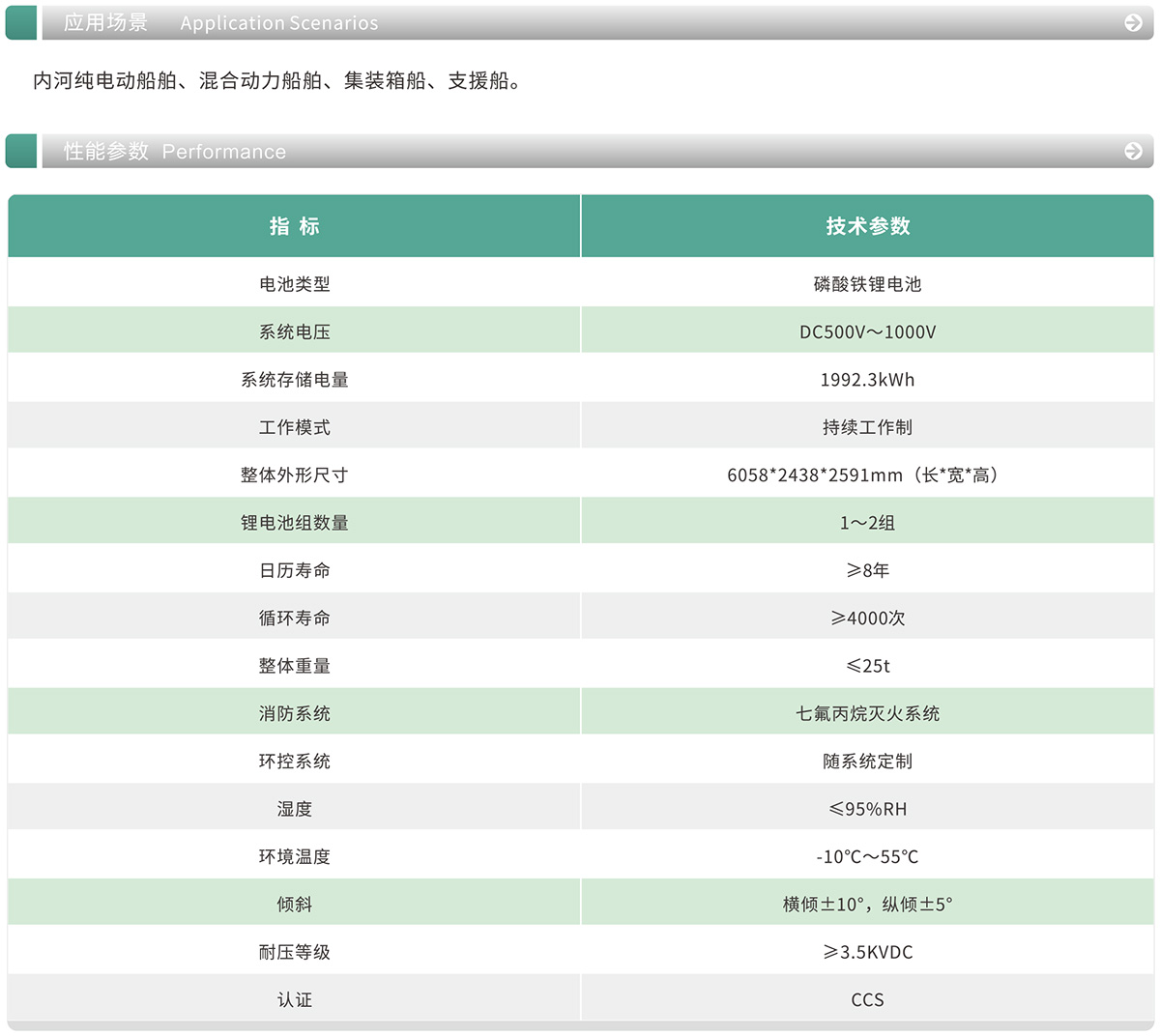This screenshot has width=1160, height=1036.
Task: Select the -10℃~55℃ temperature value
Action: pyautogui.click(x=867, y=856)
